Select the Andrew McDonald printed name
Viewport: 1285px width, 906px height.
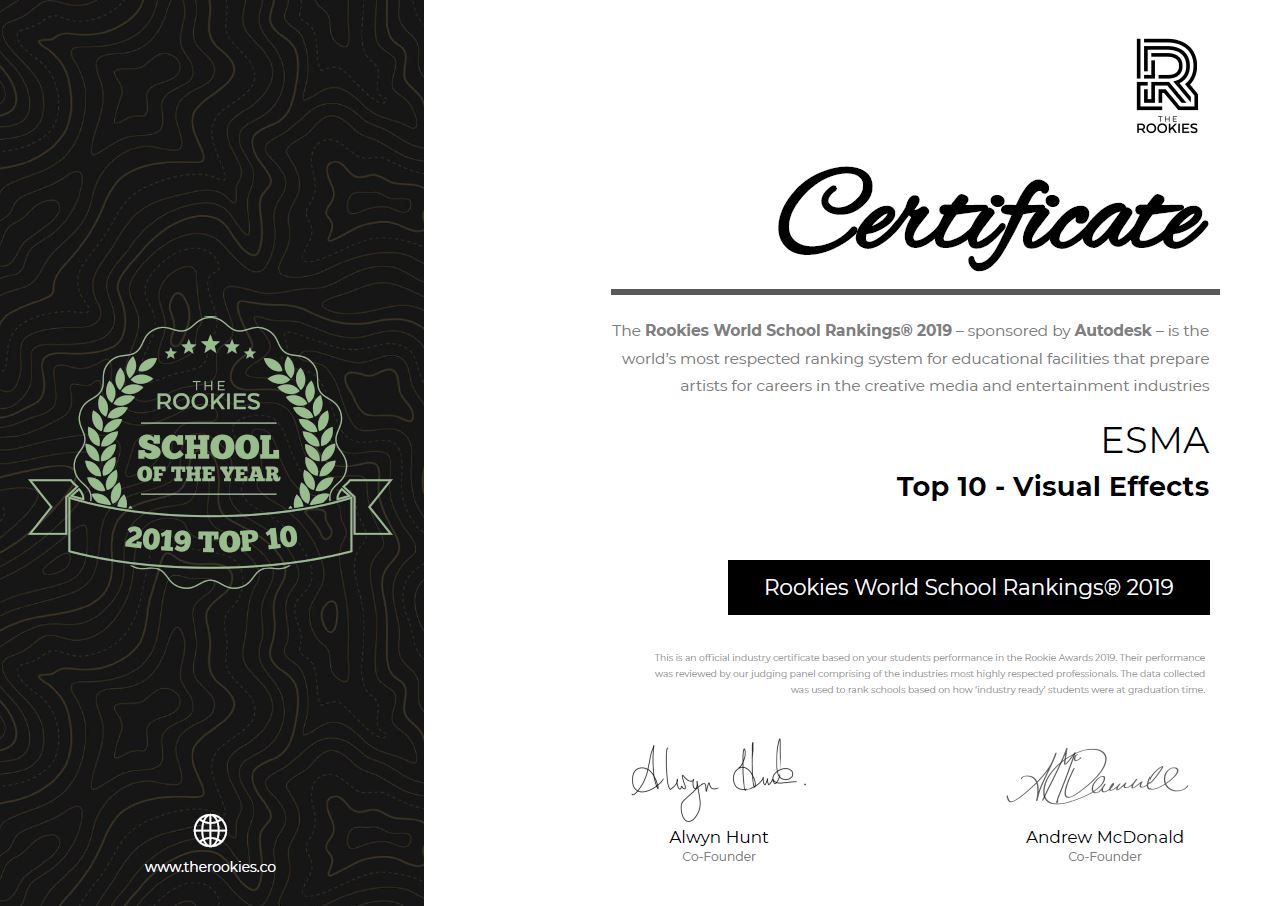1105,837
